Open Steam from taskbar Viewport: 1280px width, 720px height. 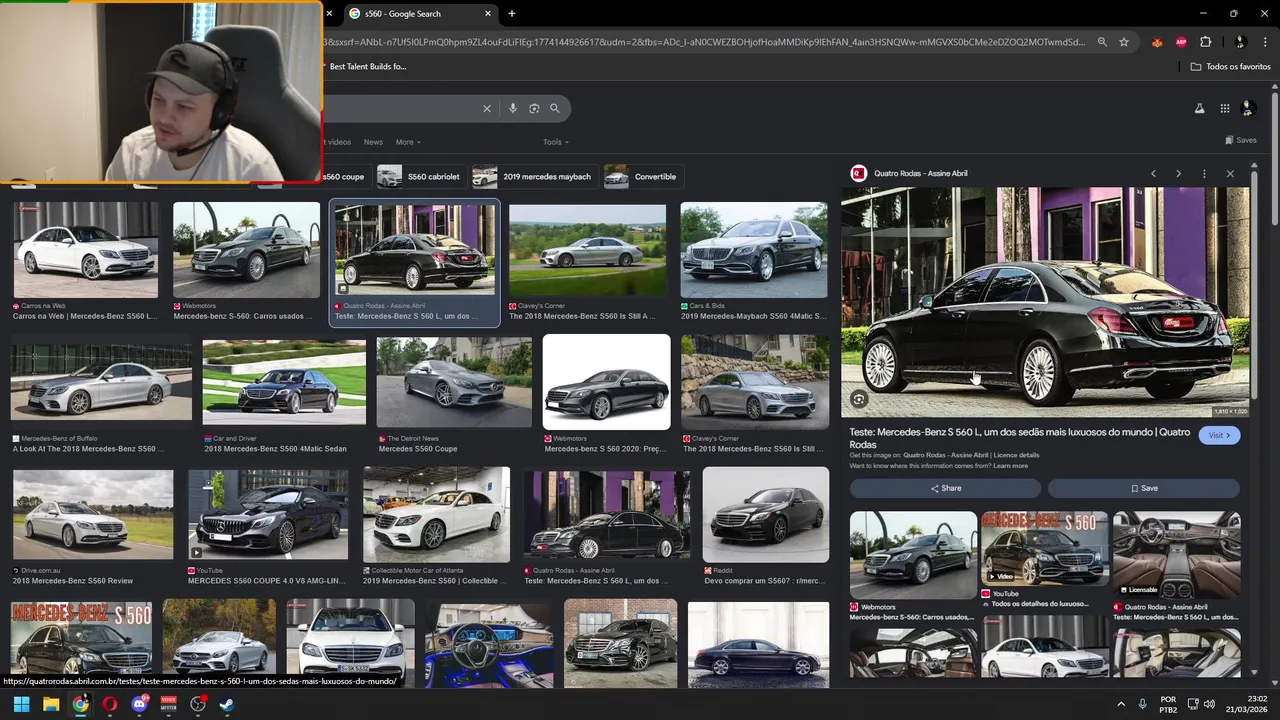click(227, 704)
